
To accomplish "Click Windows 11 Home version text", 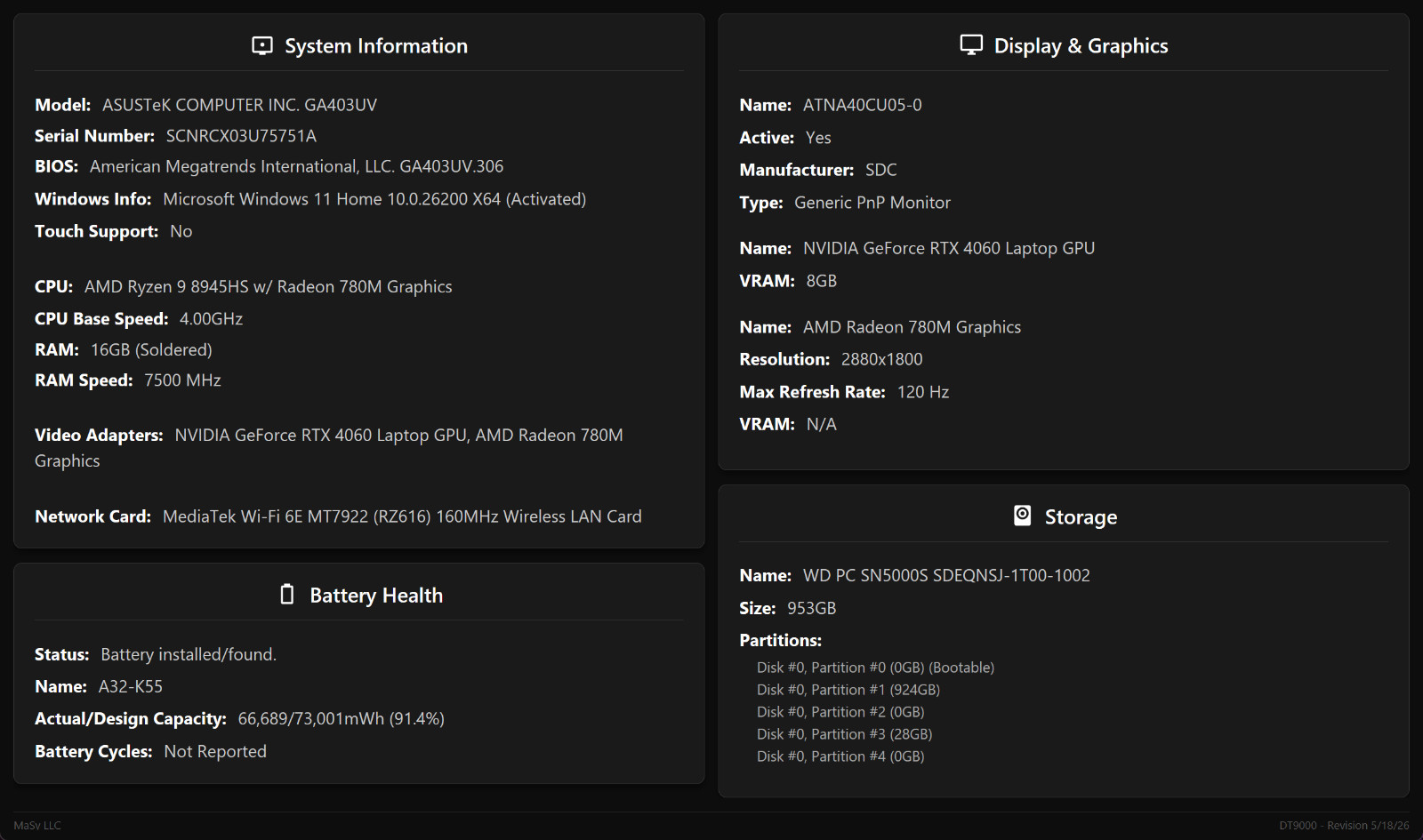I will pyautogui.click(x=374, y=199).
